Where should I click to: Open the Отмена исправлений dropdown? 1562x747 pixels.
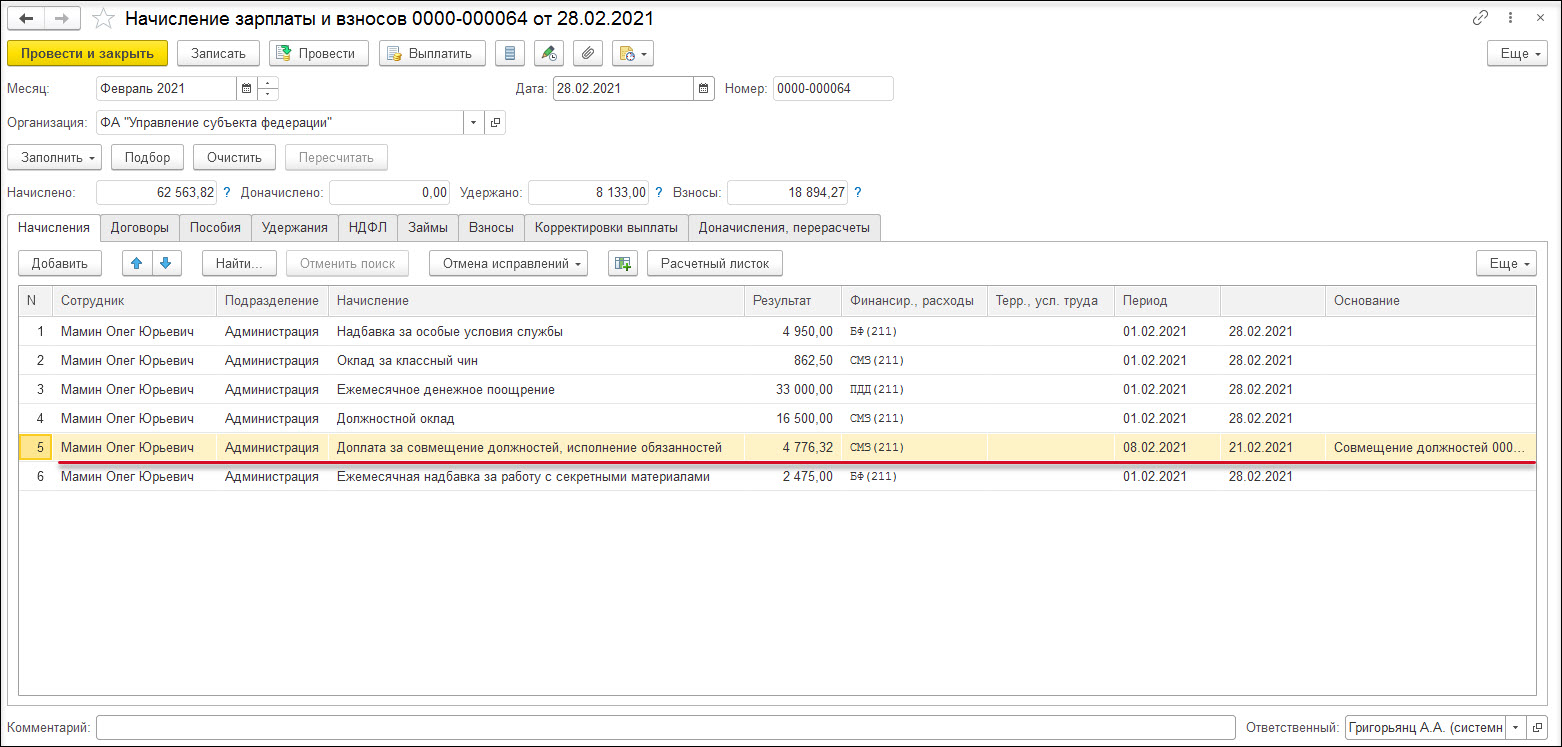coord(508,263)
